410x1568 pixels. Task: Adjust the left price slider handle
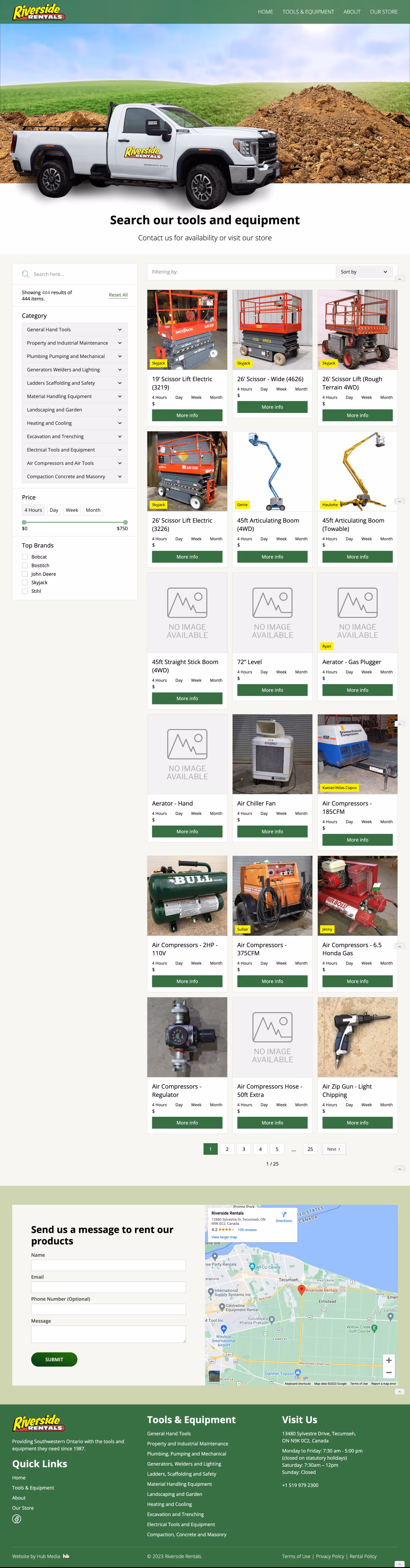(24, 522)
